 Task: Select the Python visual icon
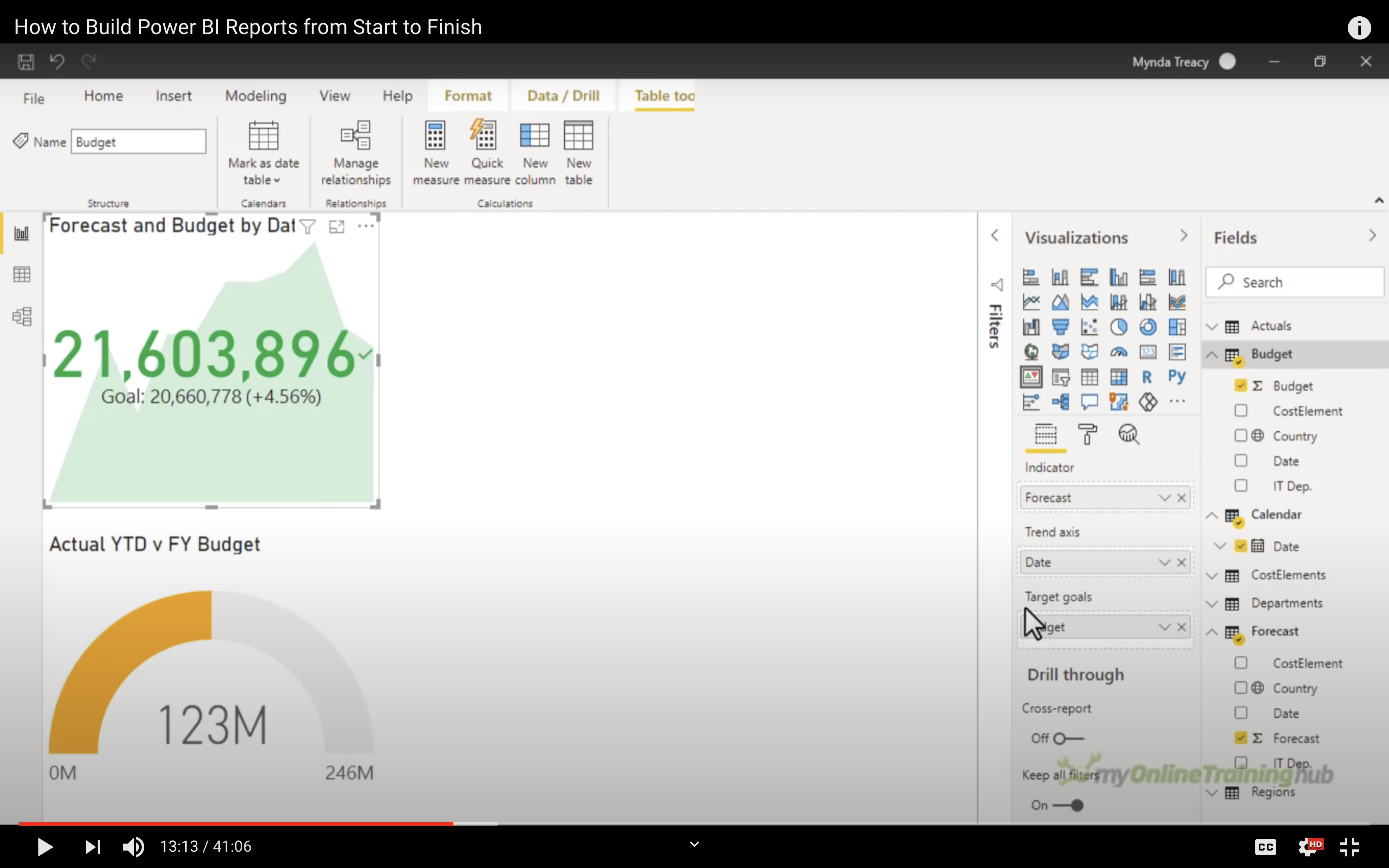1177,377
